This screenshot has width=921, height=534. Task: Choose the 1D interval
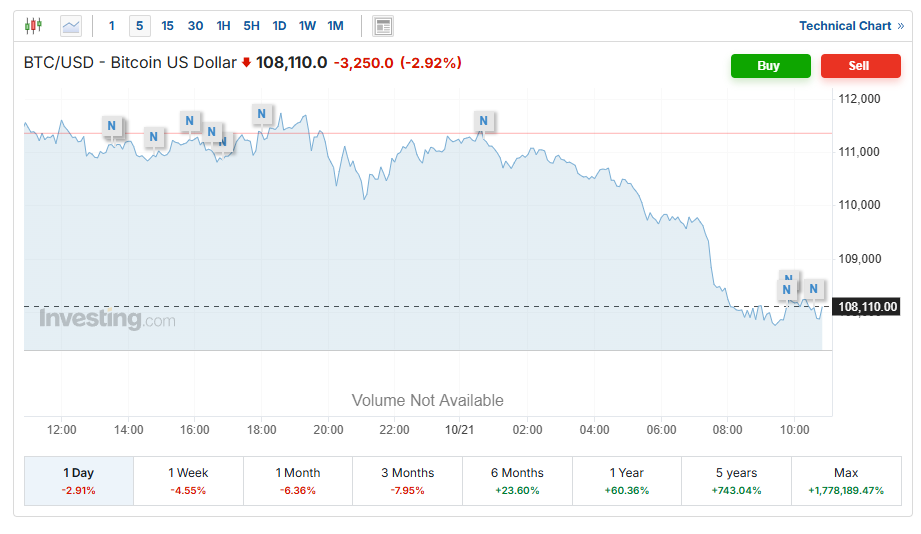click(x=279, y=25)
